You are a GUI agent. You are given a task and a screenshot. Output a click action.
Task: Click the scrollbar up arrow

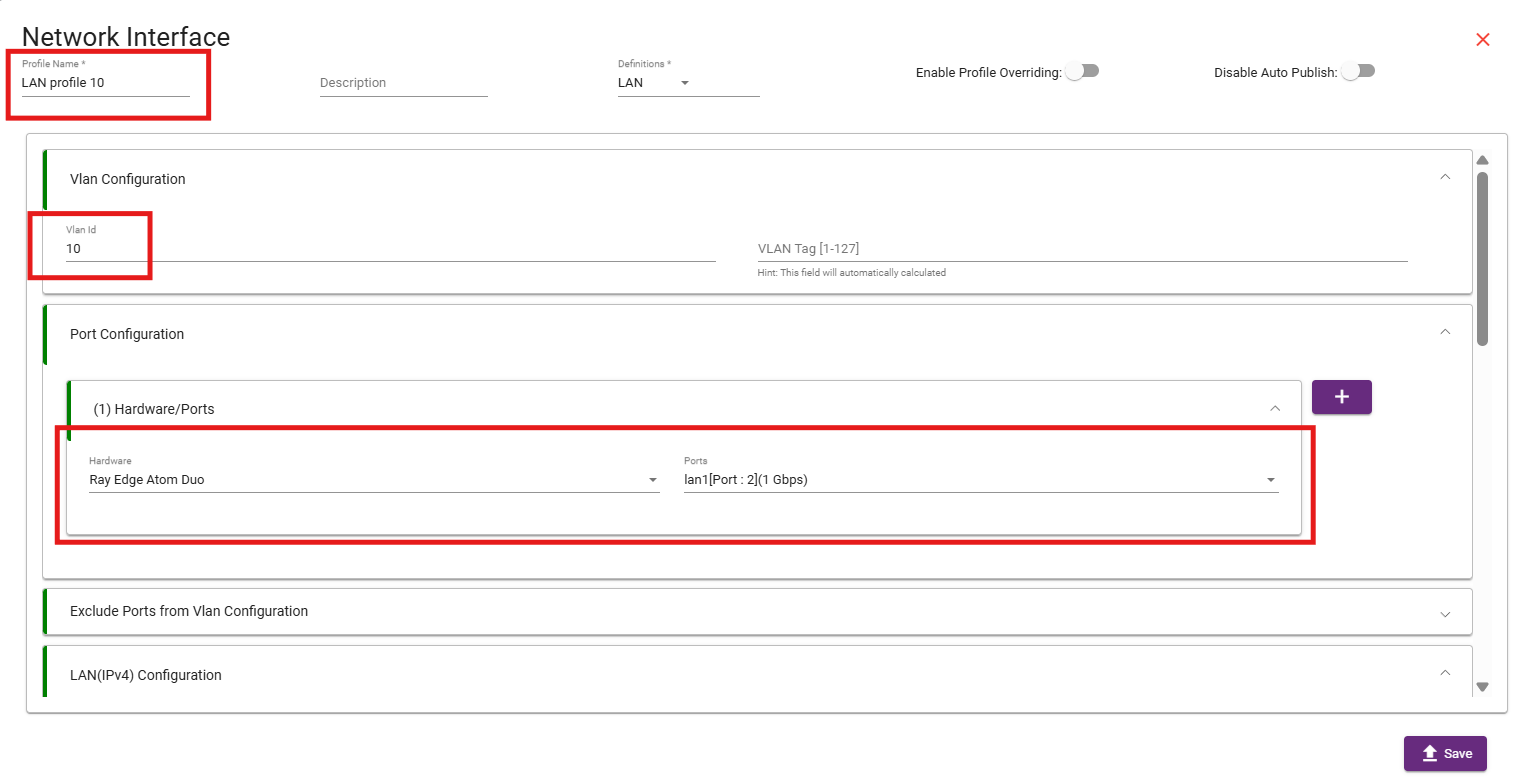1483,160
